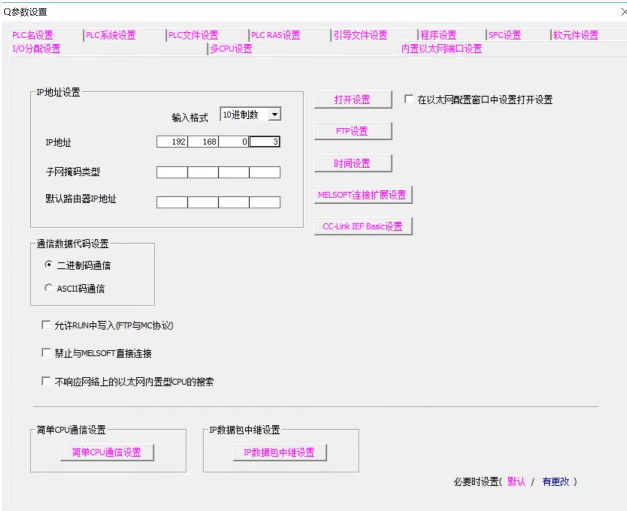This screenshot has height=511, width=627.
Task: Enable 在以太网配置窗口中设置打开设置 checkbox
Action: tap(409, 100)
